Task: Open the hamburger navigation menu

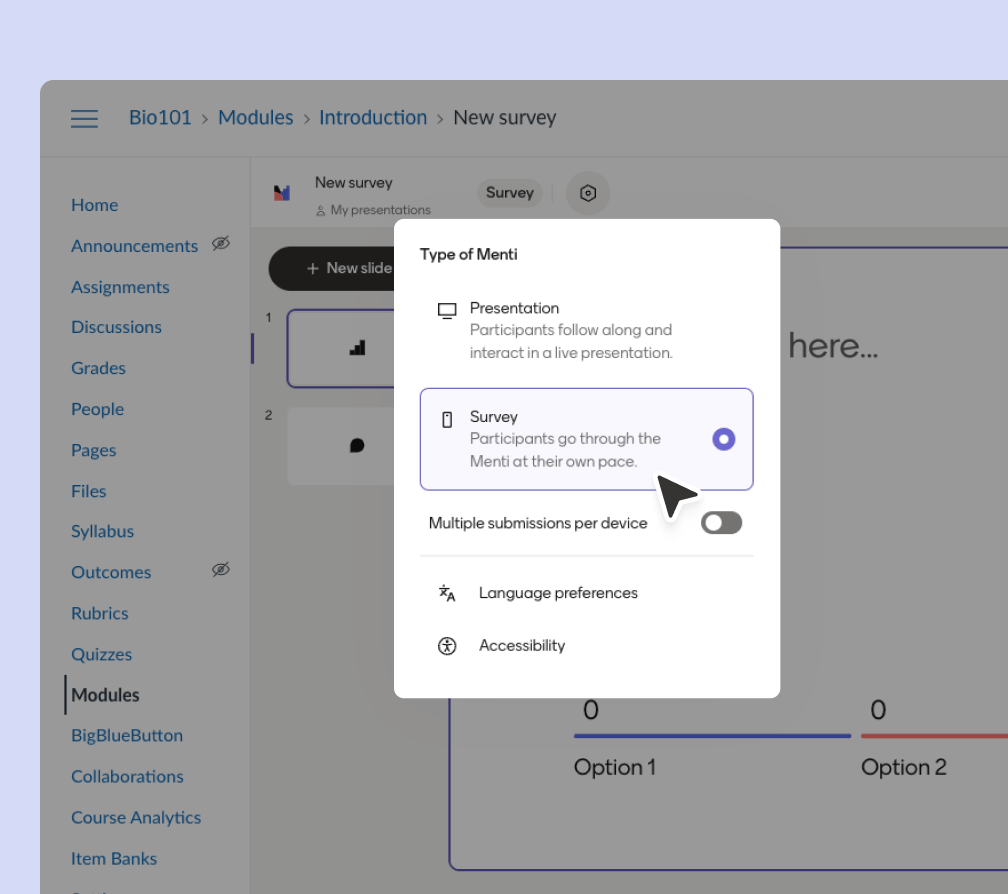Action: [x=84, y=118]
